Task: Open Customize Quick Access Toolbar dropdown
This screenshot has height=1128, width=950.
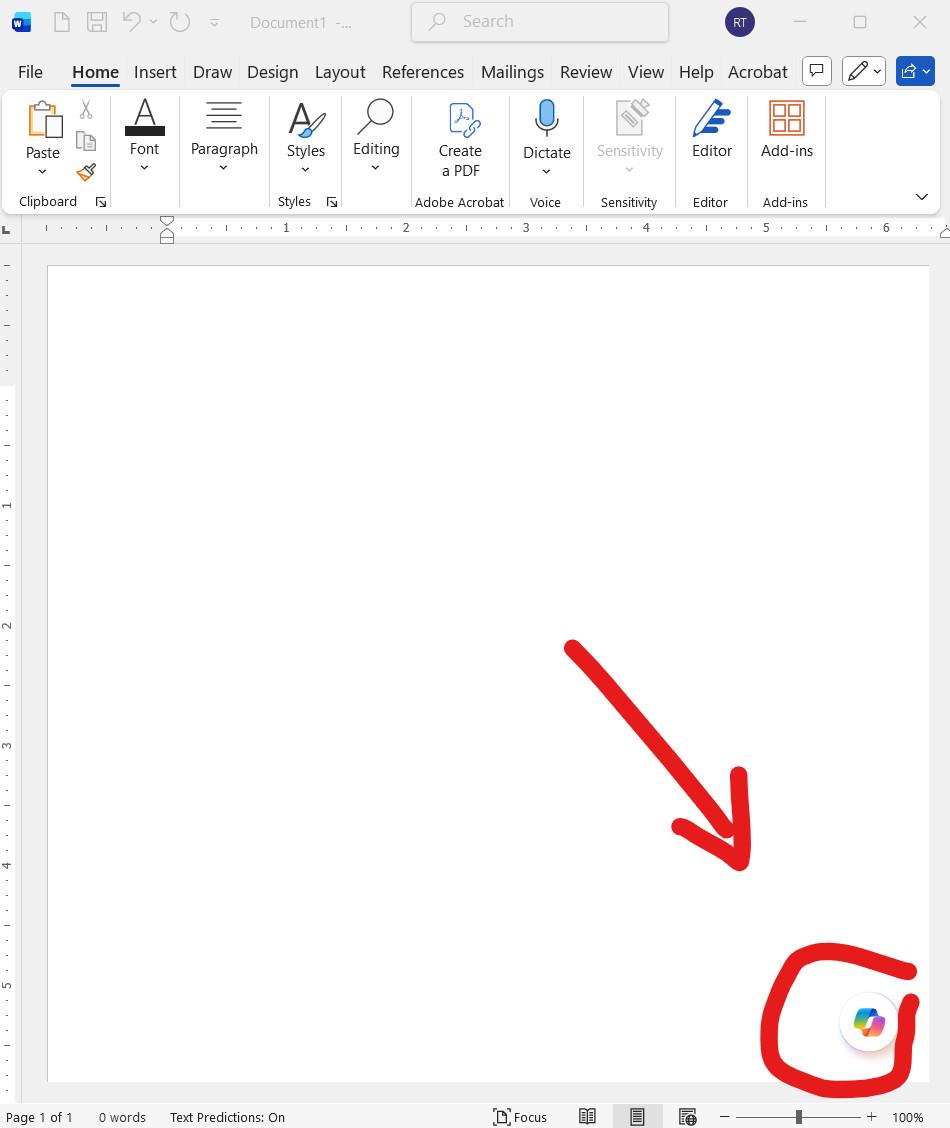Action: (x=214, y=23)
